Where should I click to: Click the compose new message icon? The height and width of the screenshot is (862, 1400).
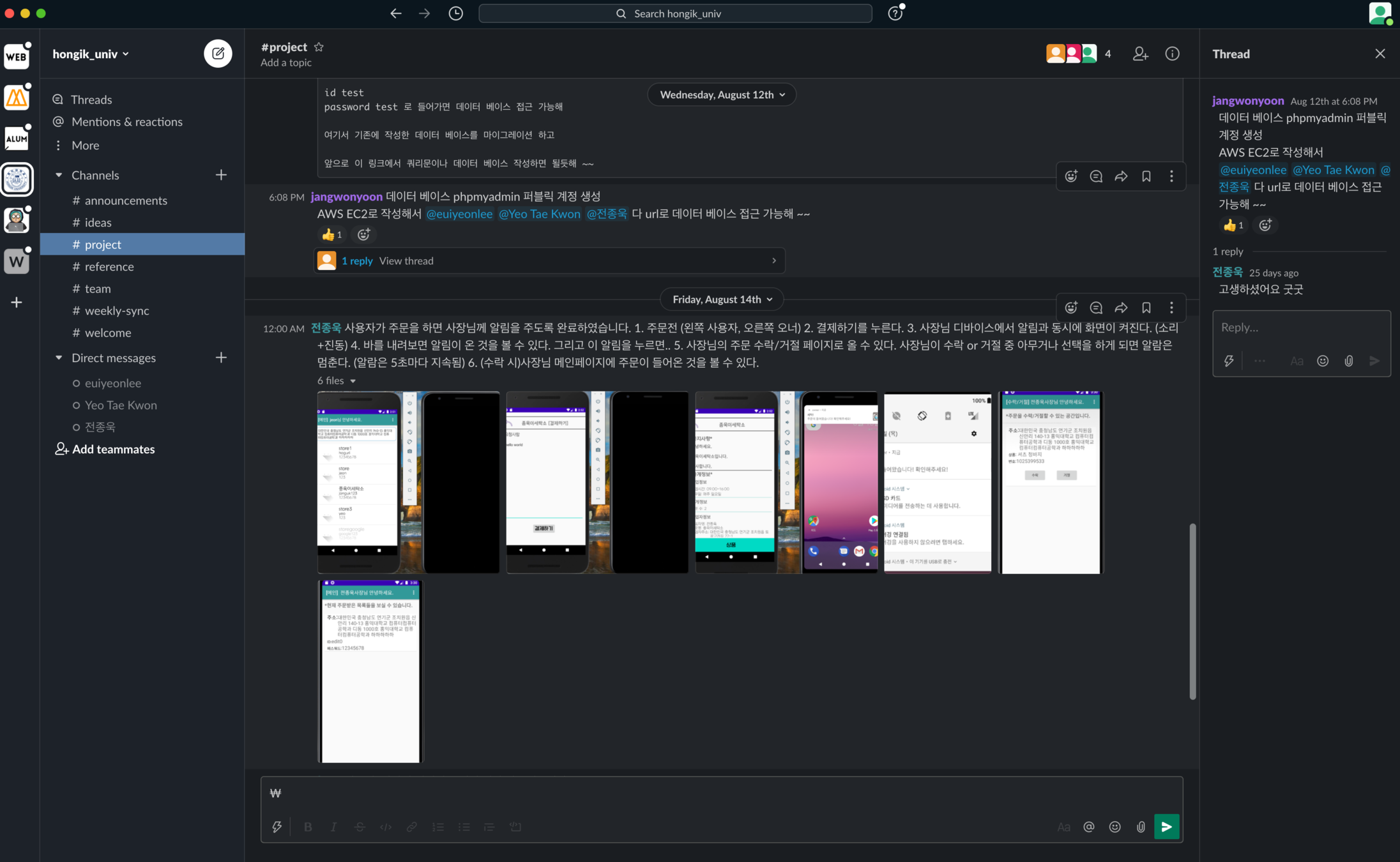[x=218, y=54]
